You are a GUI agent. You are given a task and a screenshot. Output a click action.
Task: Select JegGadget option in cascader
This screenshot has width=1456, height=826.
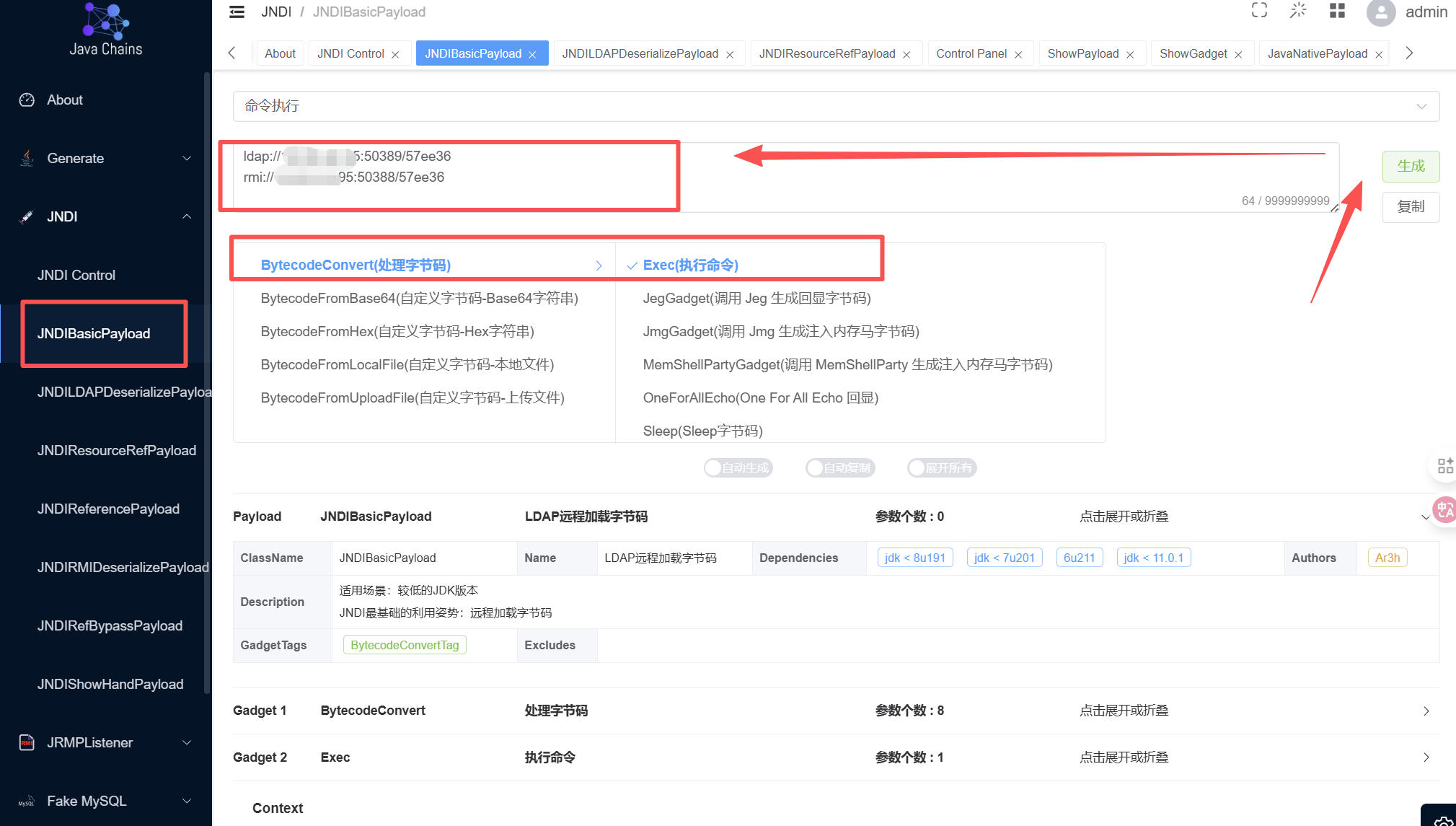756,298
